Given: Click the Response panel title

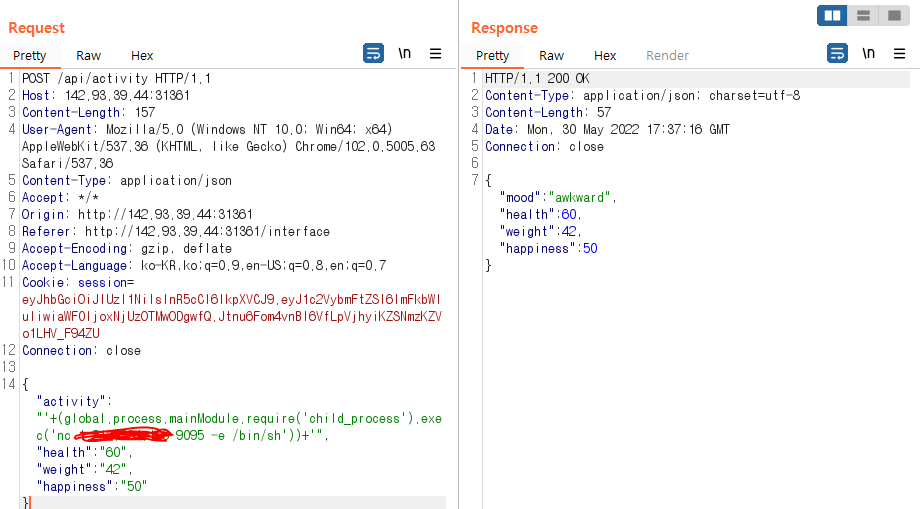Looking at the screenshot, I should 505,28.
